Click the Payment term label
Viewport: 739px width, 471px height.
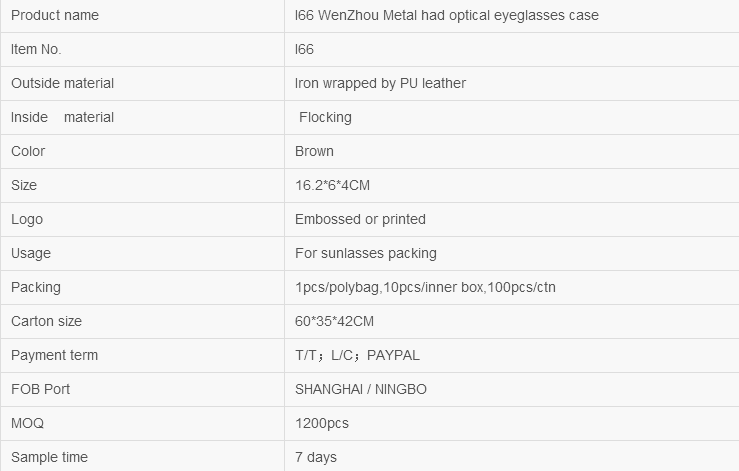[x=54, y=355]
